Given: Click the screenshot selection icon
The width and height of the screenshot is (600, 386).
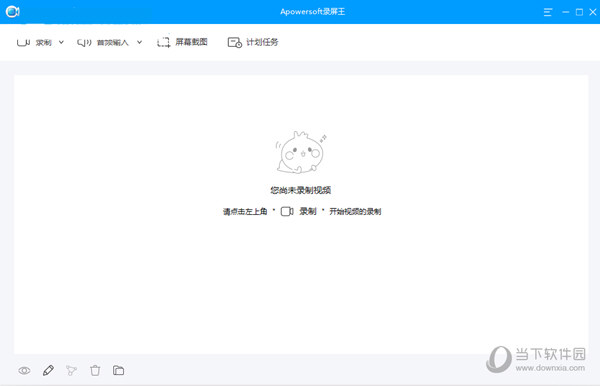Looking at the screenshot, I should 164,42.
